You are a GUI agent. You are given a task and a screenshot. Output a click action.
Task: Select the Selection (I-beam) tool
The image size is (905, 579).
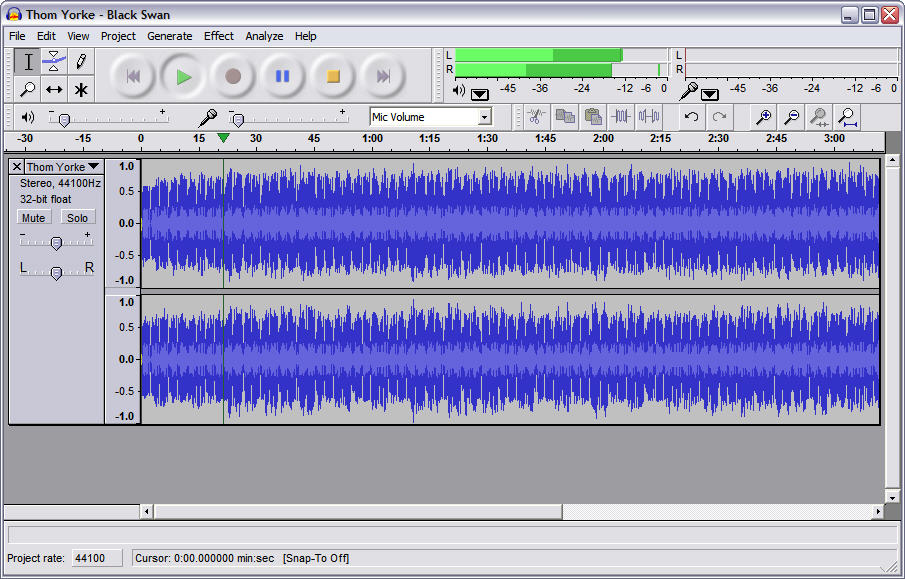click(x=27, y=62)
